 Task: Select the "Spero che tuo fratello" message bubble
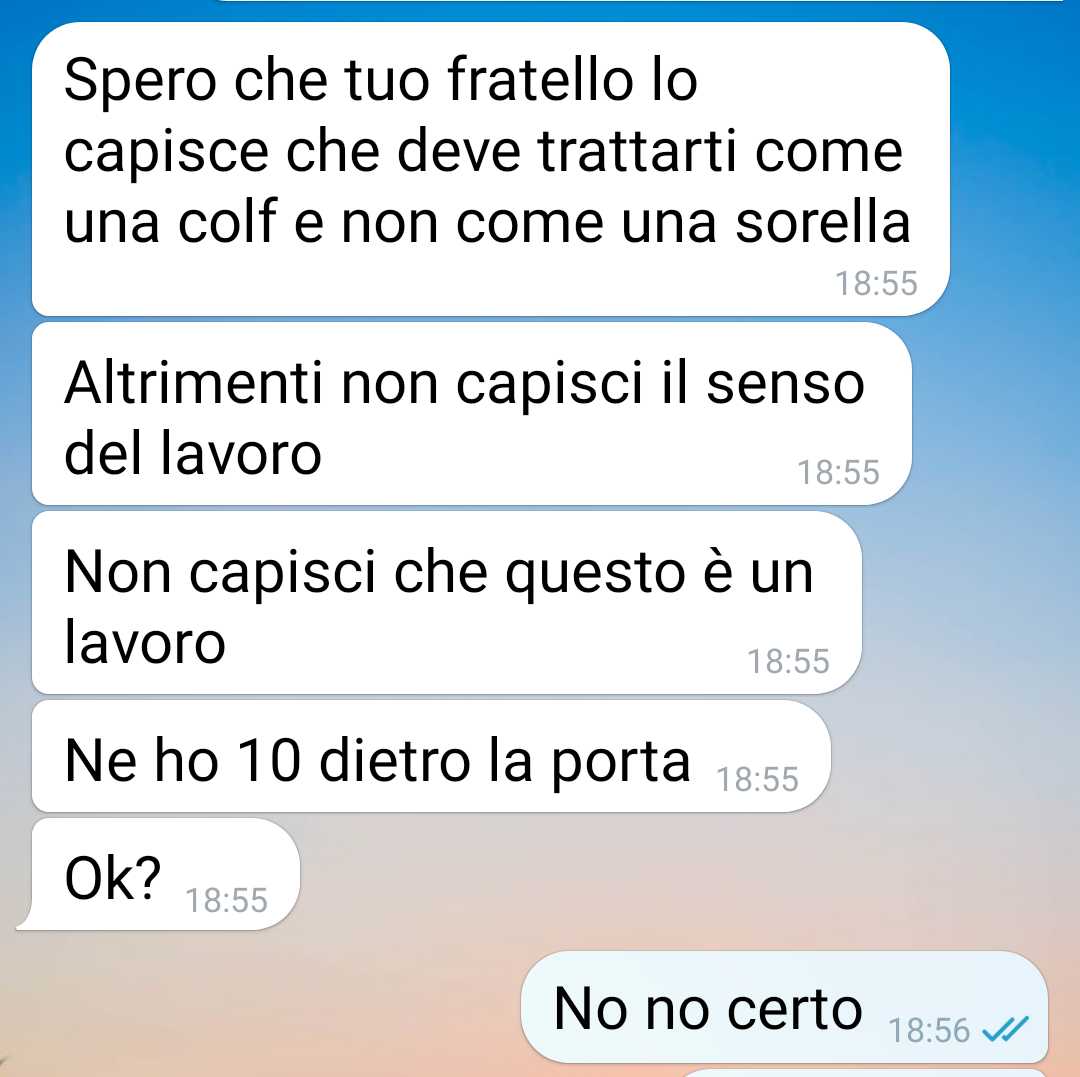pyautogui.click(x=490, y=169)
